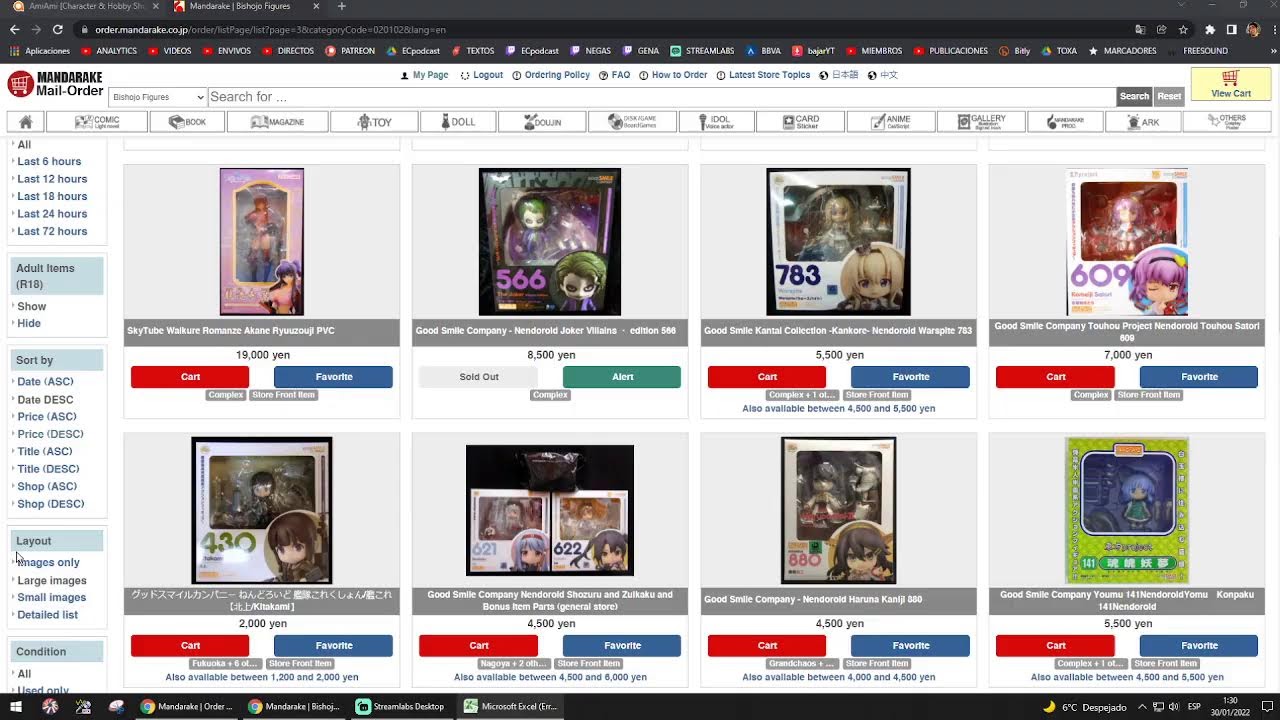Click the Reset button

coord(1169,97)
